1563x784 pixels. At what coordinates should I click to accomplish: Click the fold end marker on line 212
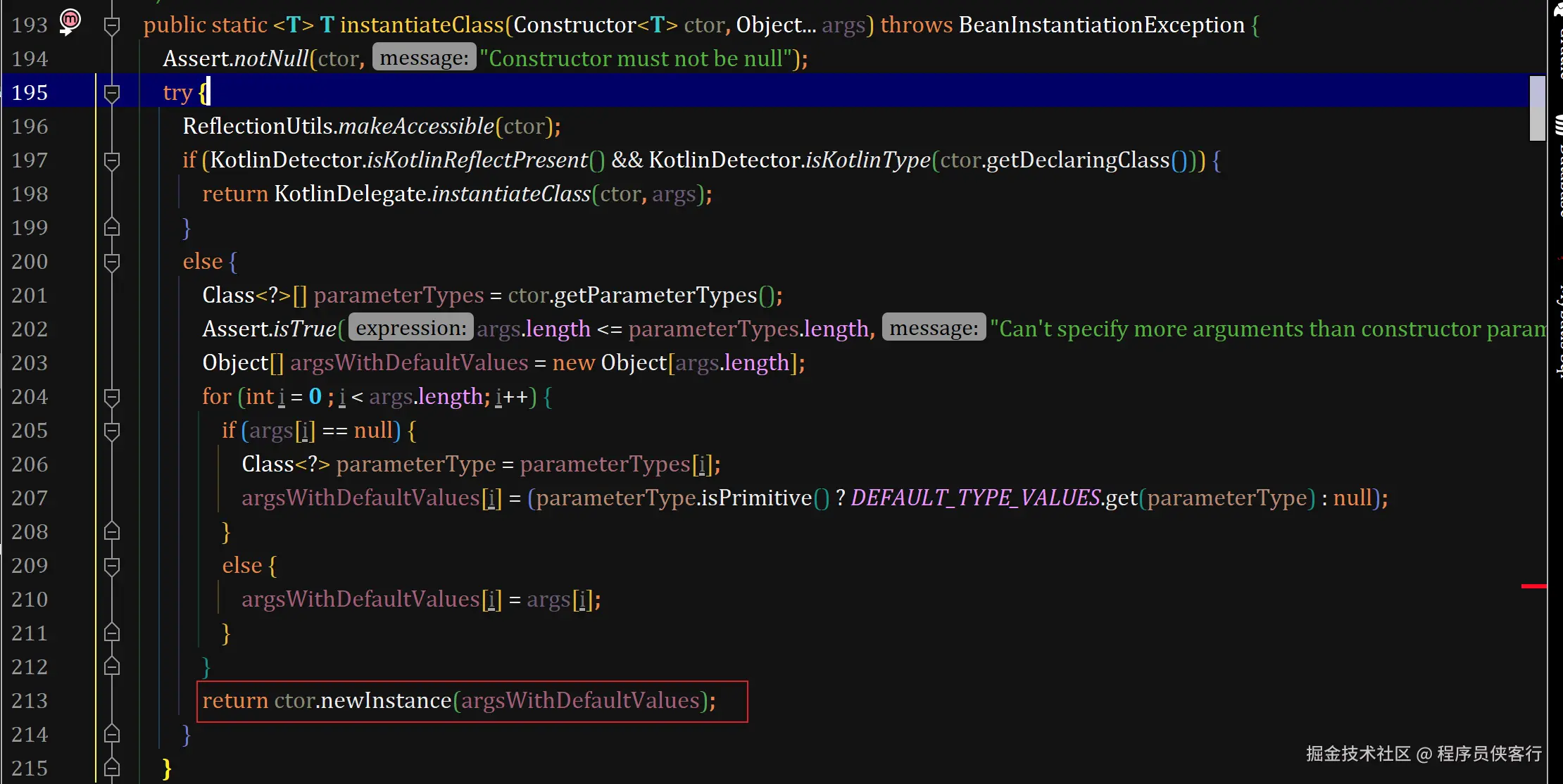112,666
